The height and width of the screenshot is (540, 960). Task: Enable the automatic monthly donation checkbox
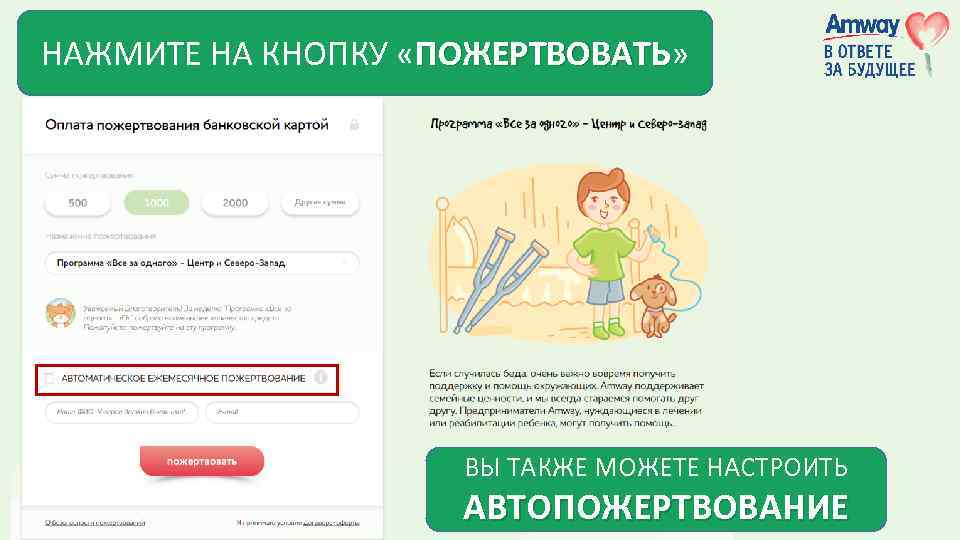[50, 378]
